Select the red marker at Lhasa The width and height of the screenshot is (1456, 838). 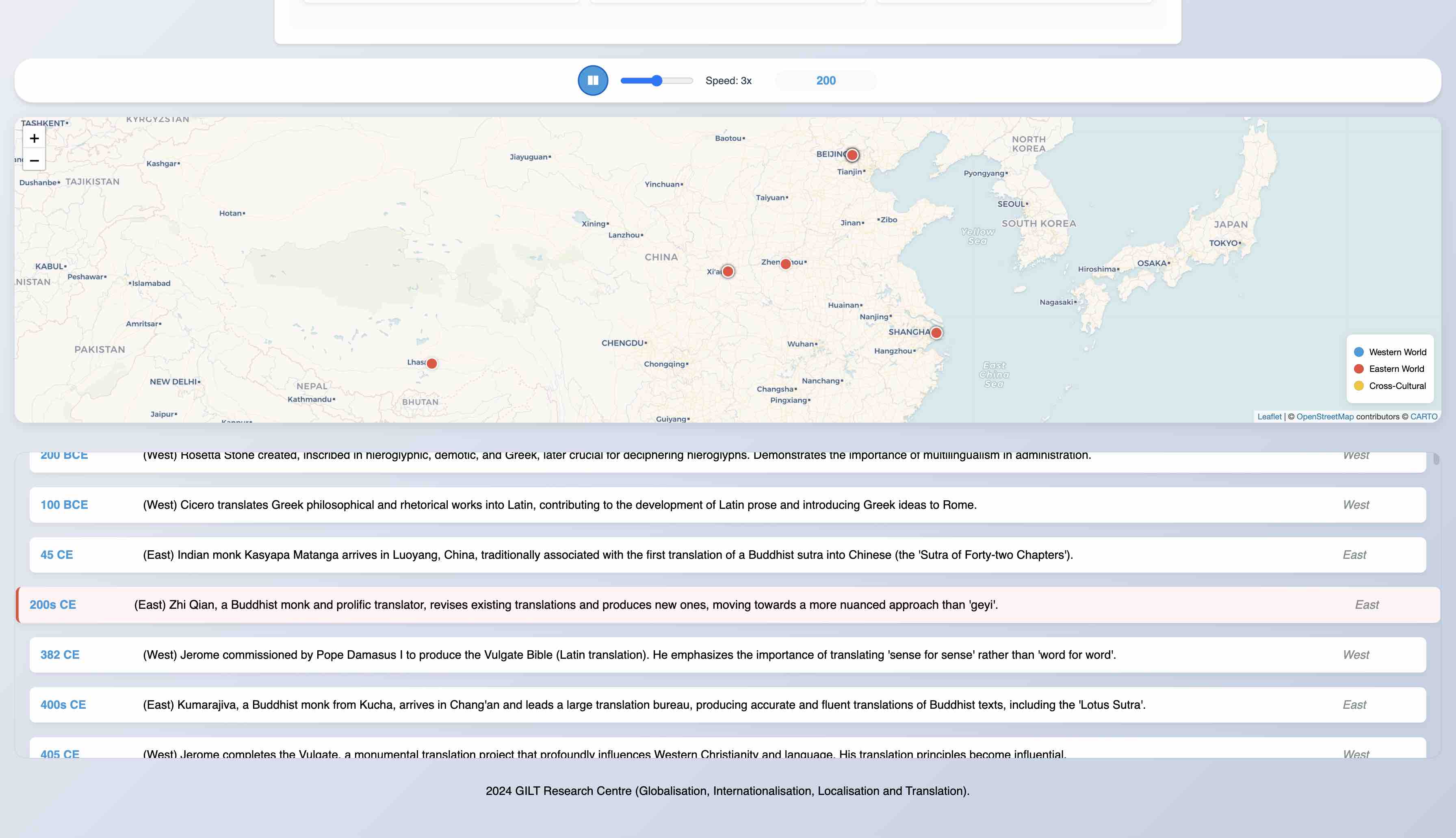431,363
